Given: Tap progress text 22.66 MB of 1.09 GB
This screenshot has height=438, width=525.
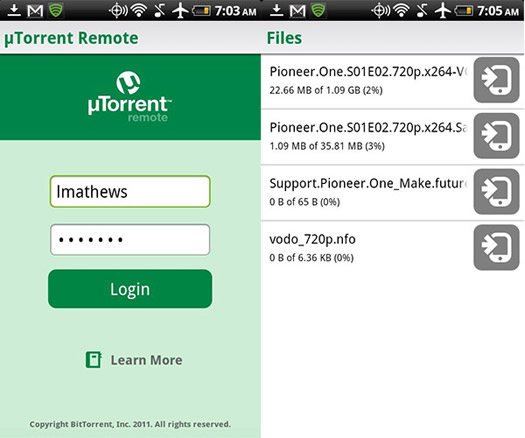Looking at the screenshot, I should click(326, 90).
